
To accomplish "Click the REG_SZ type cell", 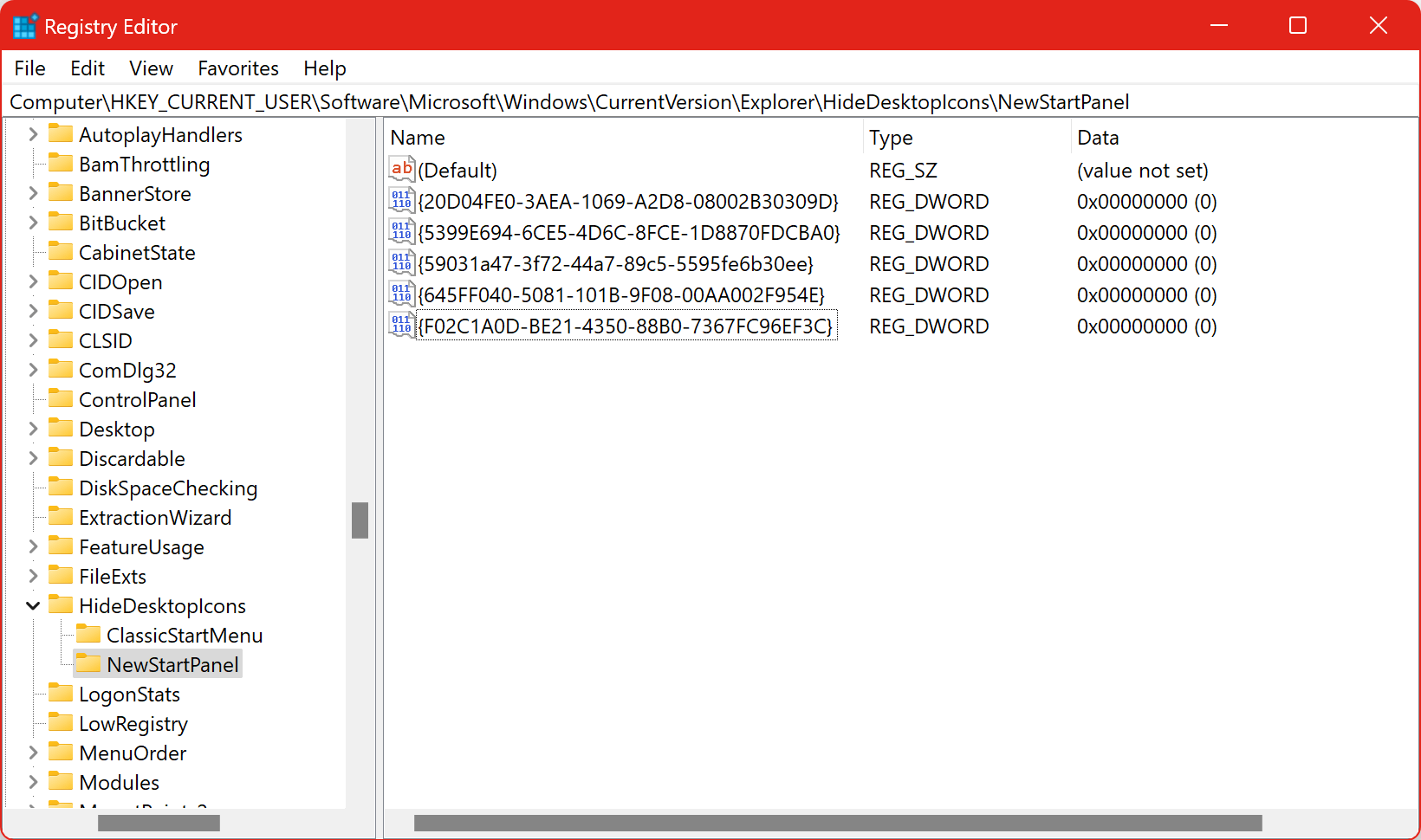I will click(x=904, y=171).
